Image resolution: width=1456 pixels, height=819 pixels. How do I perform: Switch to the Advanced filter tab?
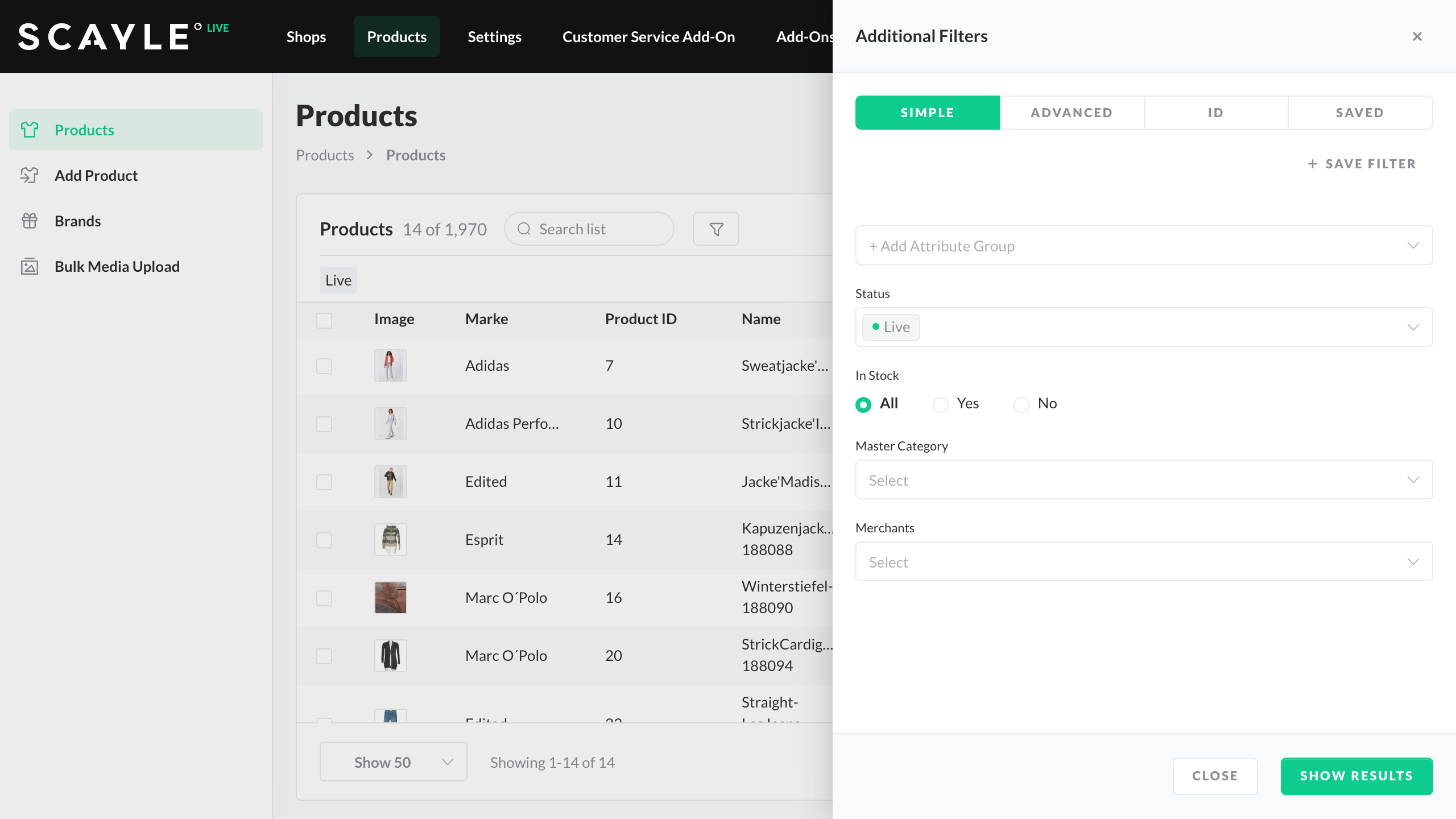1072,113
